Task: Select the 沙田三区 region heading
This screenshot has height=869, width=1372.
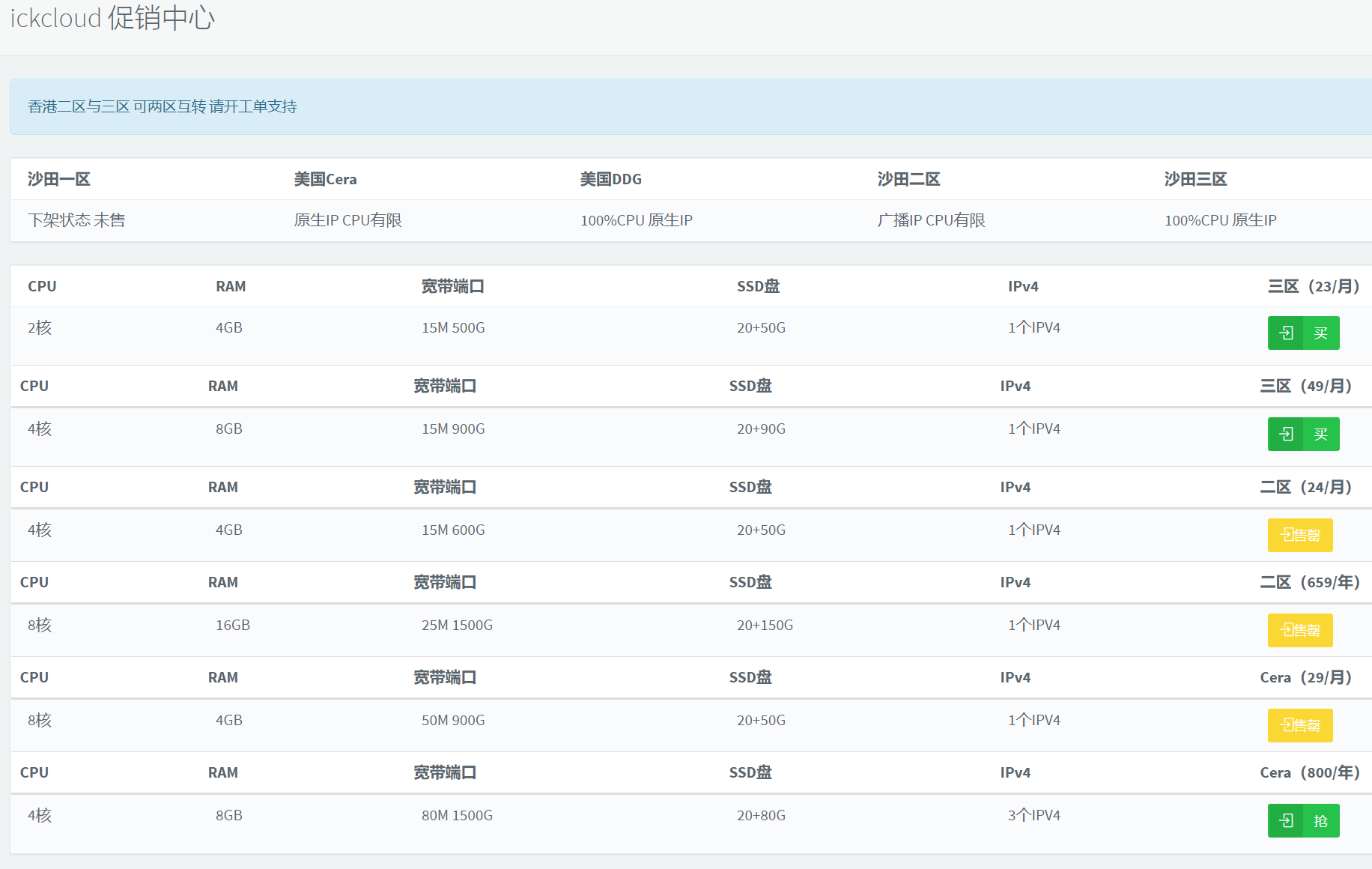Action: (x=1195, y=179)
